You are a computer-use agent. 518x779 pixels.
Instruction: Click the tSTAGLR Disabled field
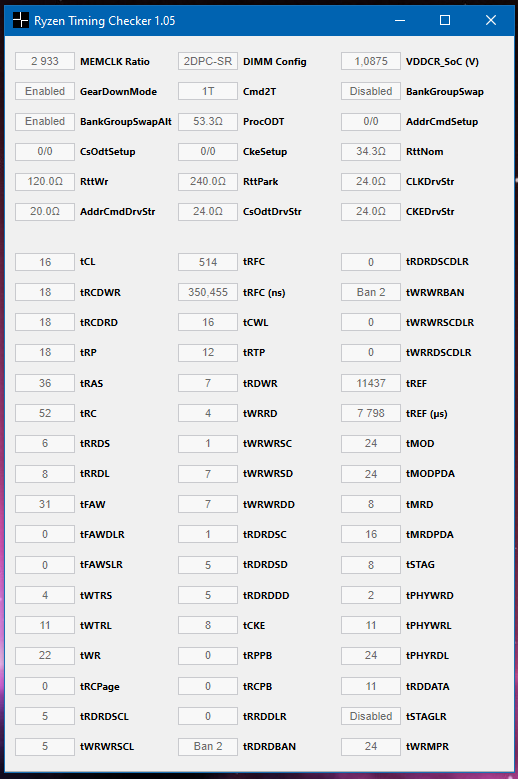click(x=370, y=716)
